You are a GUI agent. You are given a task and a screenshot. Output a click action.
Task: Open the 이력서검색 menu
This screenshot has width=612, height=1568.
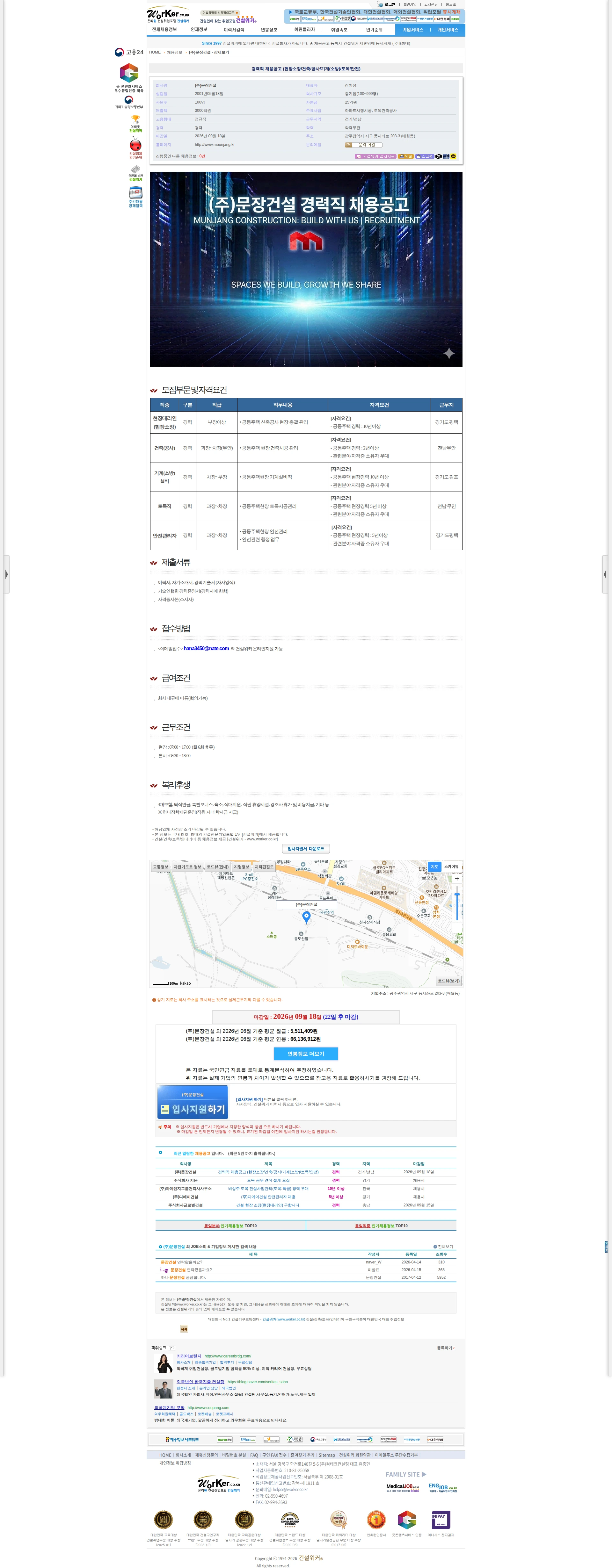234,30
